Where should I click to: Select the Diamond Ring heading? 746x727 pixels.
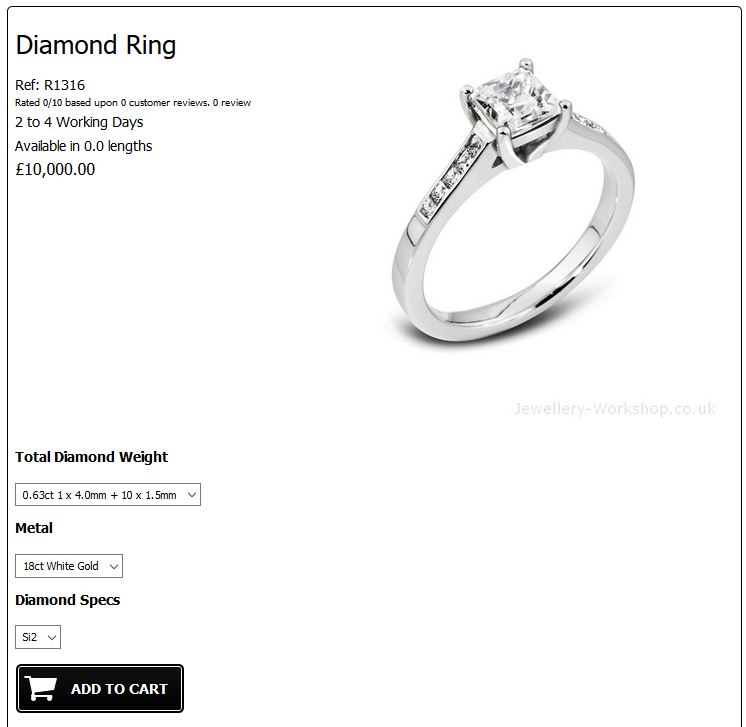pos(96,46)
